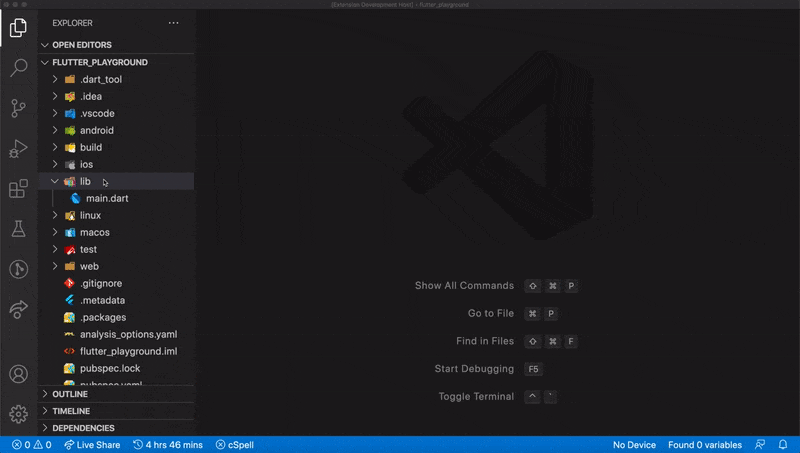Image resolution: width=800 pixels, height=453 pixels.
Task: Open analysis_options.yaml file
Action: 116,334
